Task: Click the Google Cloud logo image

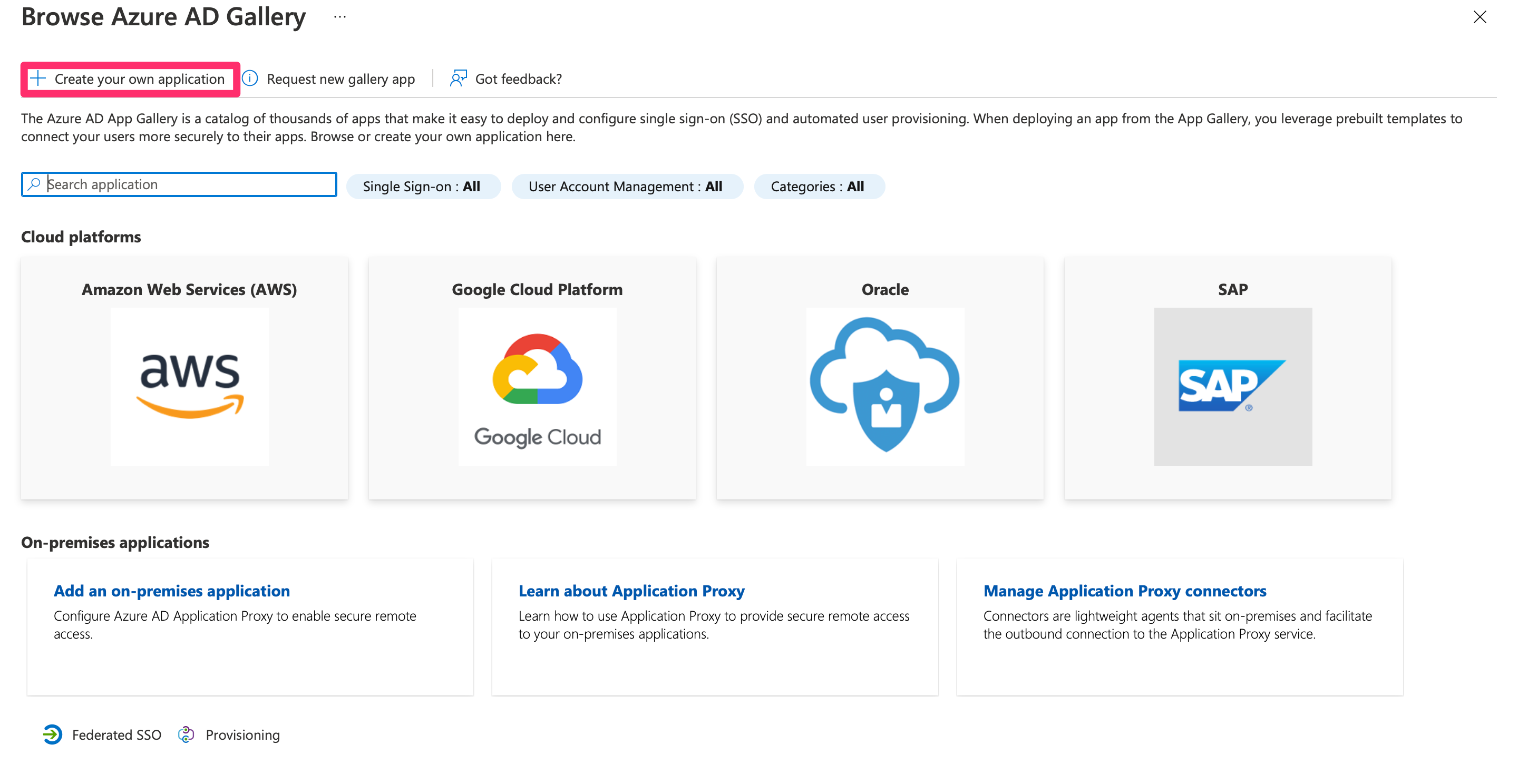Action: [x=538, y=386]
